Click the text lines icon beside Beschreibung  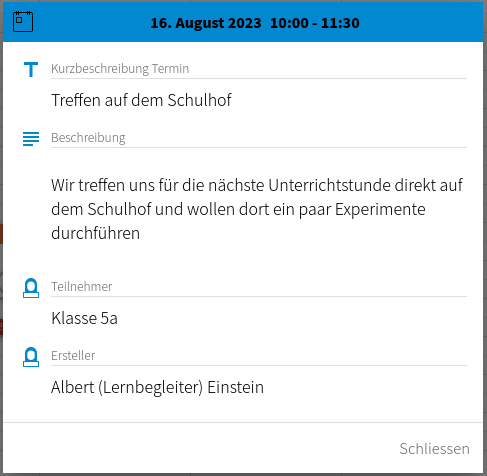point(31,139)
